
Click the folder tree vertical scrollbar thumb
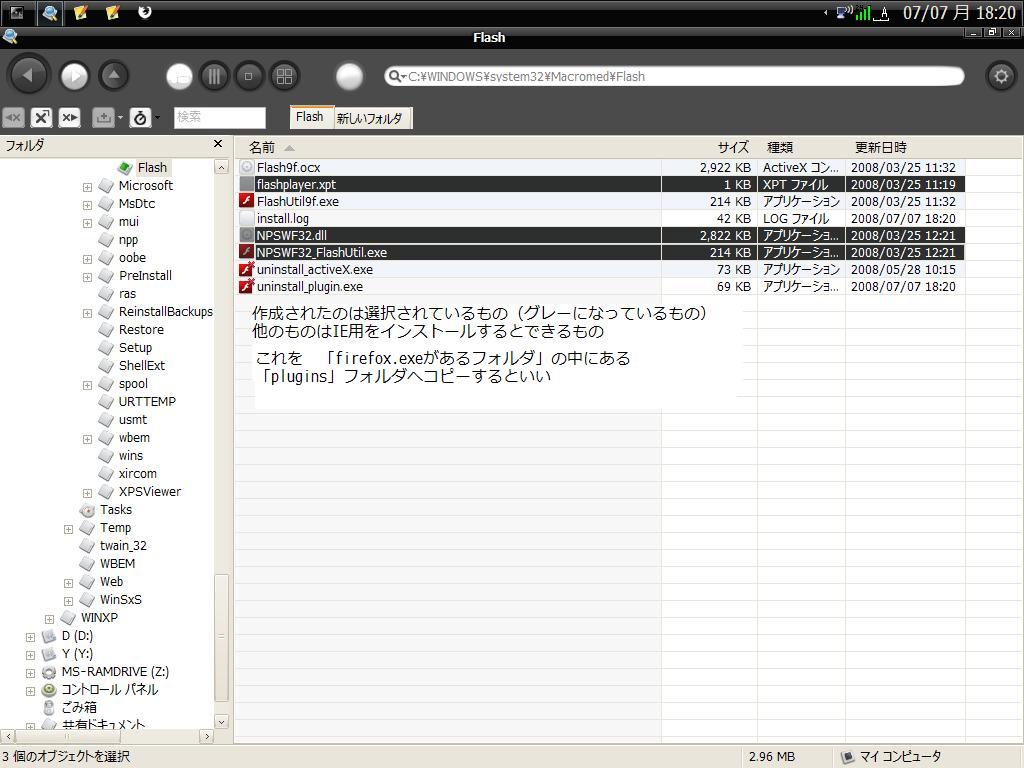point(221,637)
